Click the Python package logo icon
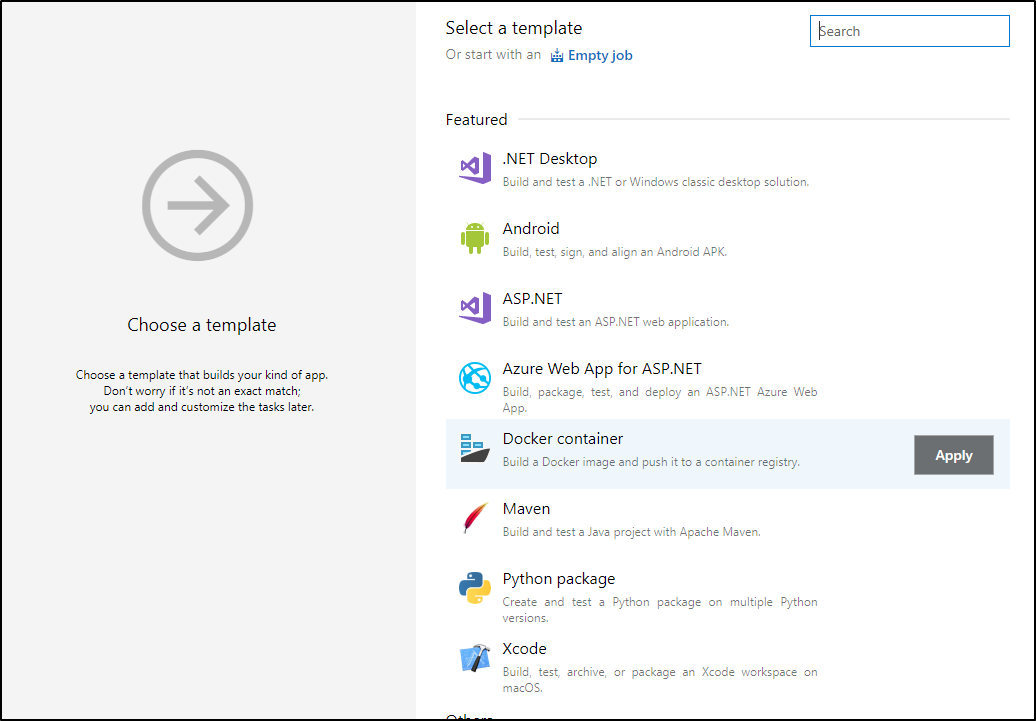 [x=475, y=588]
